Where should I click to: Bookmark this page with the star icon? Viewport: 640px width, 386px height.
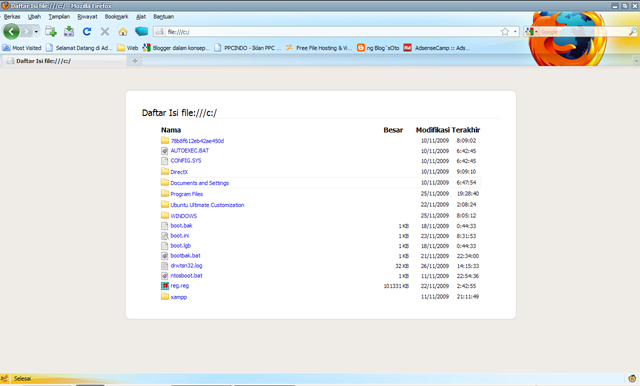[x=505, y=32]
